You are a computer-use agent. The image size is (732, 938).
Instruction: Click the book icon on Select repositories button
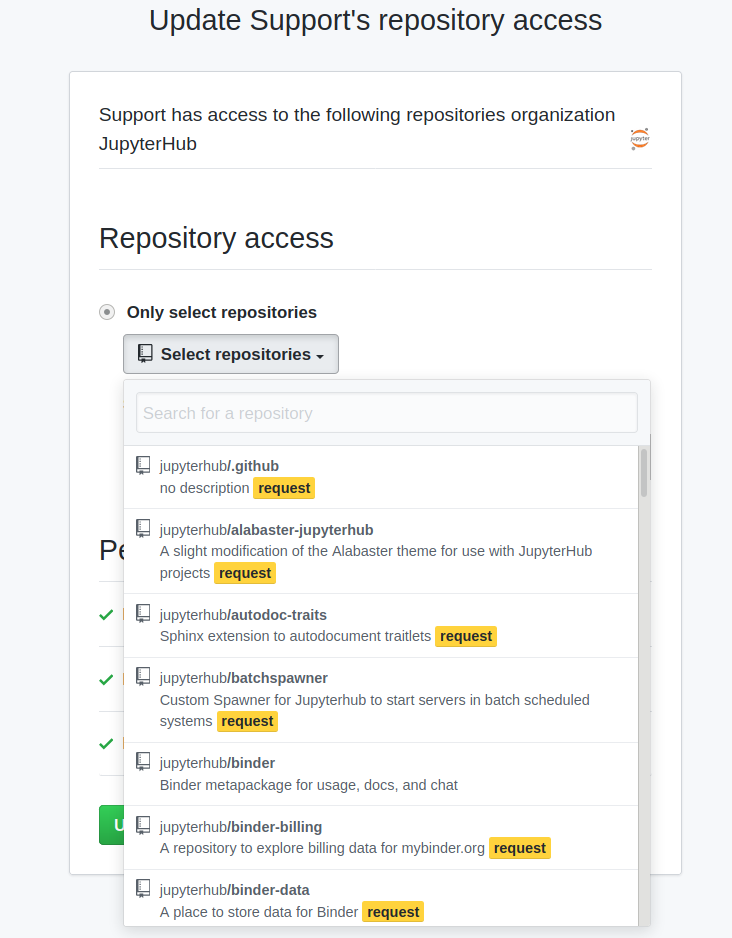[x=145, y=353]
